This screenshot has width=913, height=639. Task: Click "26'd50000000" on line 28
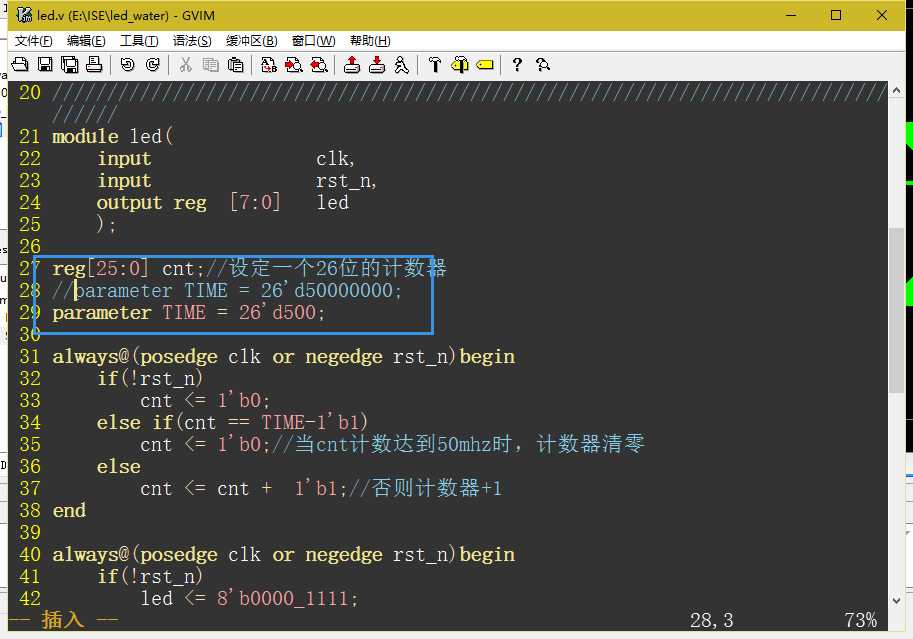click(327, 290)
